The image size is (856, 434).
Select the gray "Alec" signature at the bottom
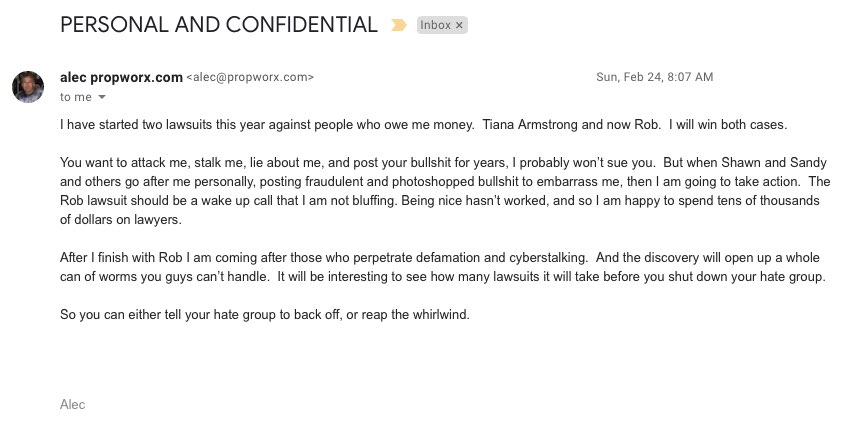[73, 405]
